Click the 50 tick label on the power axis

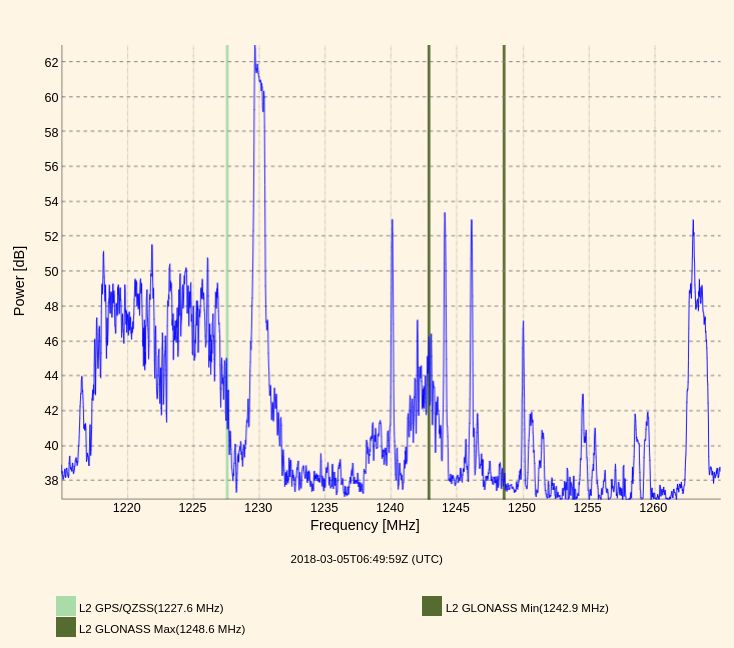point(51,271)
